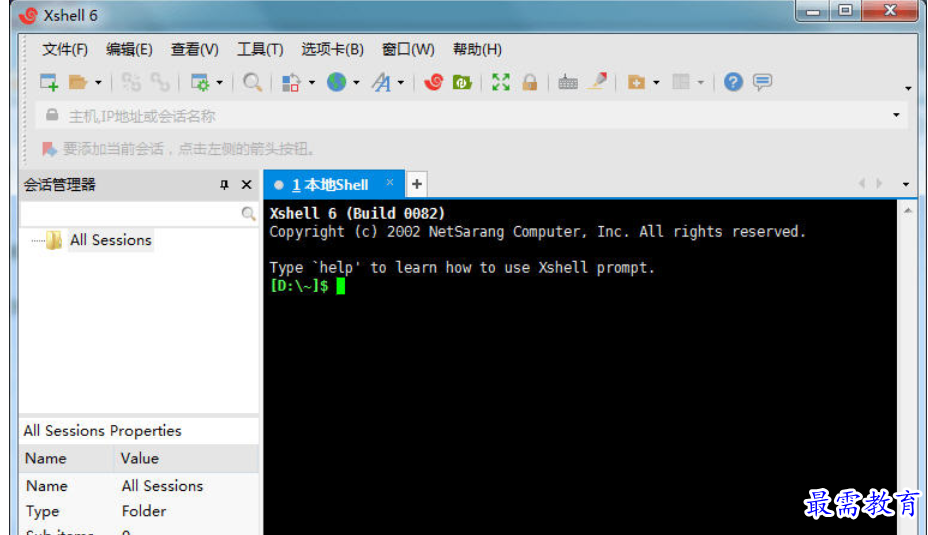The image size is (928, 535).
Task: Minimize the Xshell 6 window
Action: tap(813, 11)
